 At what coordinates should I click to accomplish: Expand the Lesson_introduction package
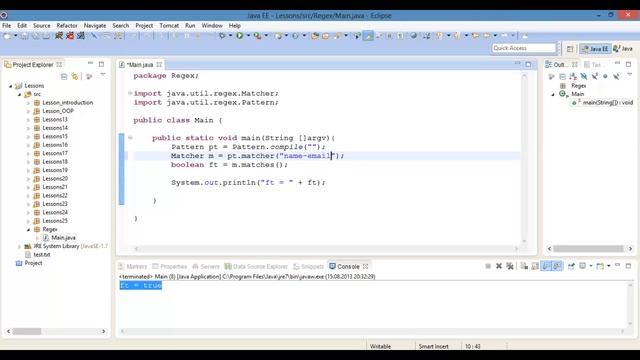28,103
